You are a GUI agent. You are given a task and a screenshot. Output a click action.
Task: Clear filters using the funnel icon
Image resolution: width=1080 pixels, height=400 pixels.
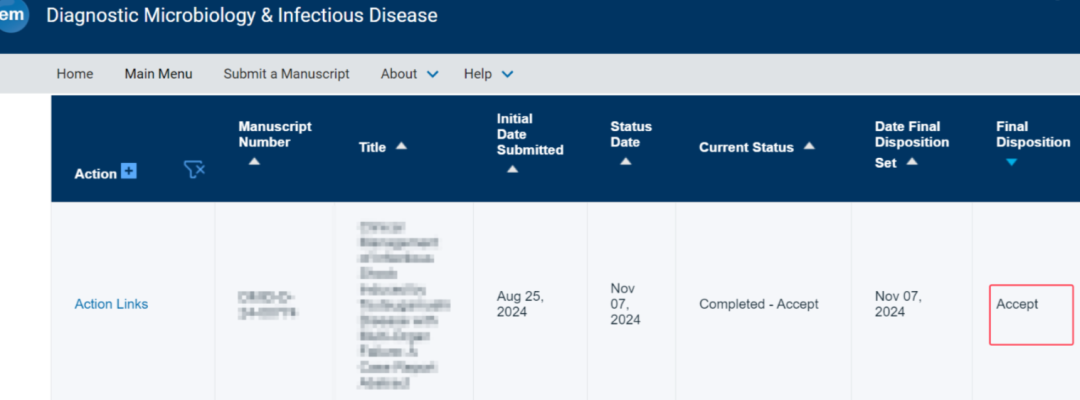pyautogui.click(x=195, y=170)
